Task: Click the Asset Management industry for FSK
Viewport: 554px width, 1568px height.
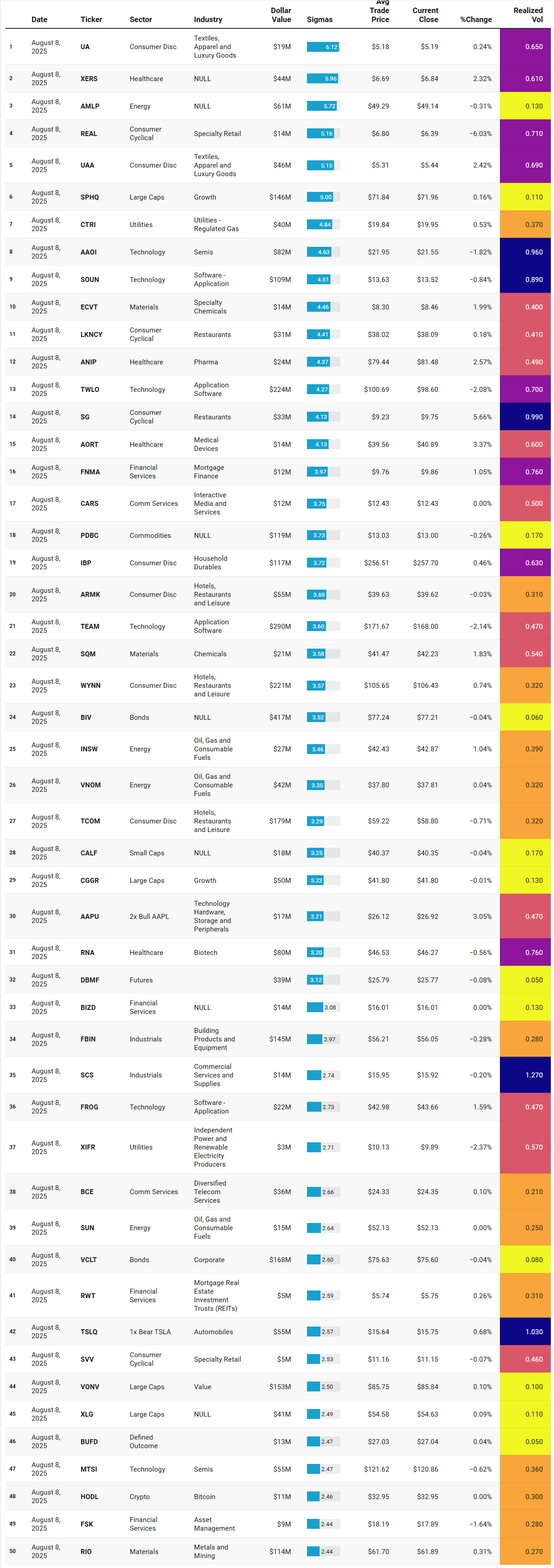Action: click(215, 1524)
